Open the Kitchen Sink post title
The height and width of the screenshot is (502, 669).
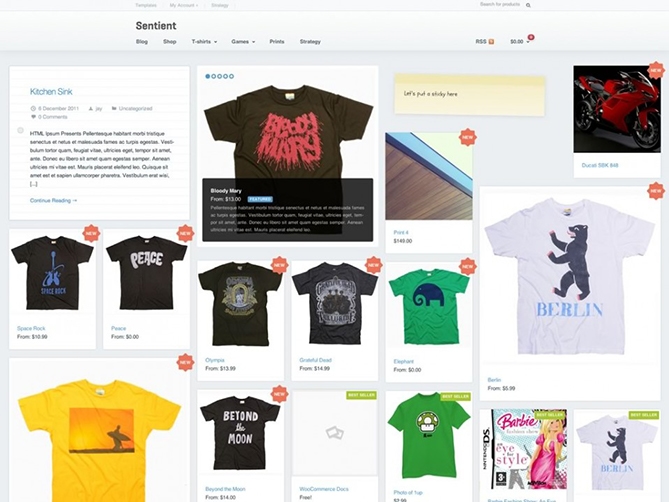(51, 92)
